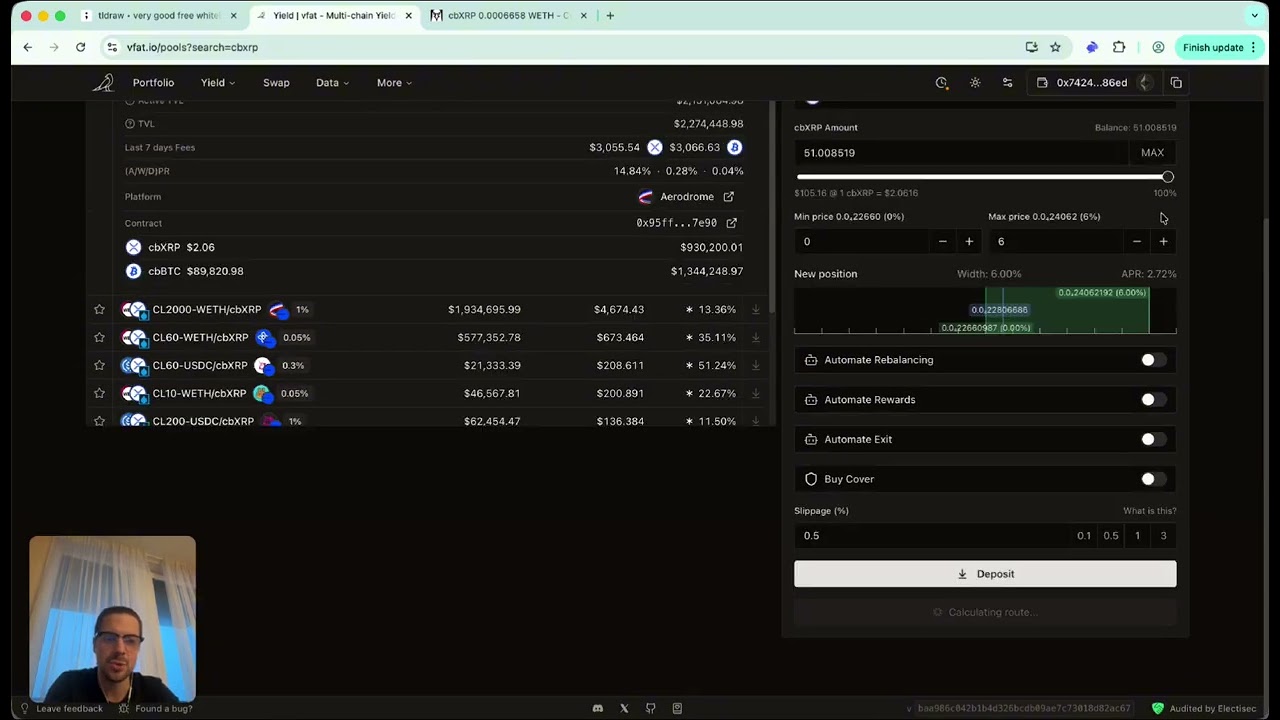Open the Swap page
Screen dimensions: 1280x720
(x=276, y=83)
